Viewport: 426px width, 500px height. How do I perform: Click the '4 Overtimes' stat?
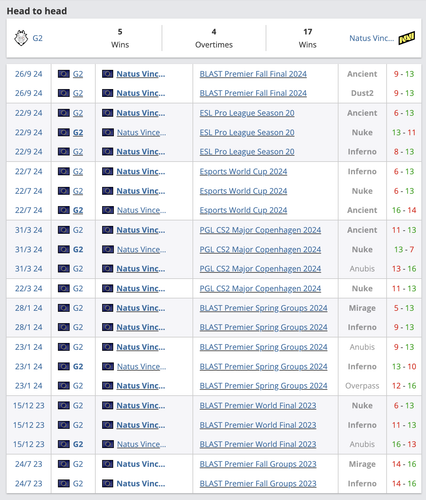[214, 38]
